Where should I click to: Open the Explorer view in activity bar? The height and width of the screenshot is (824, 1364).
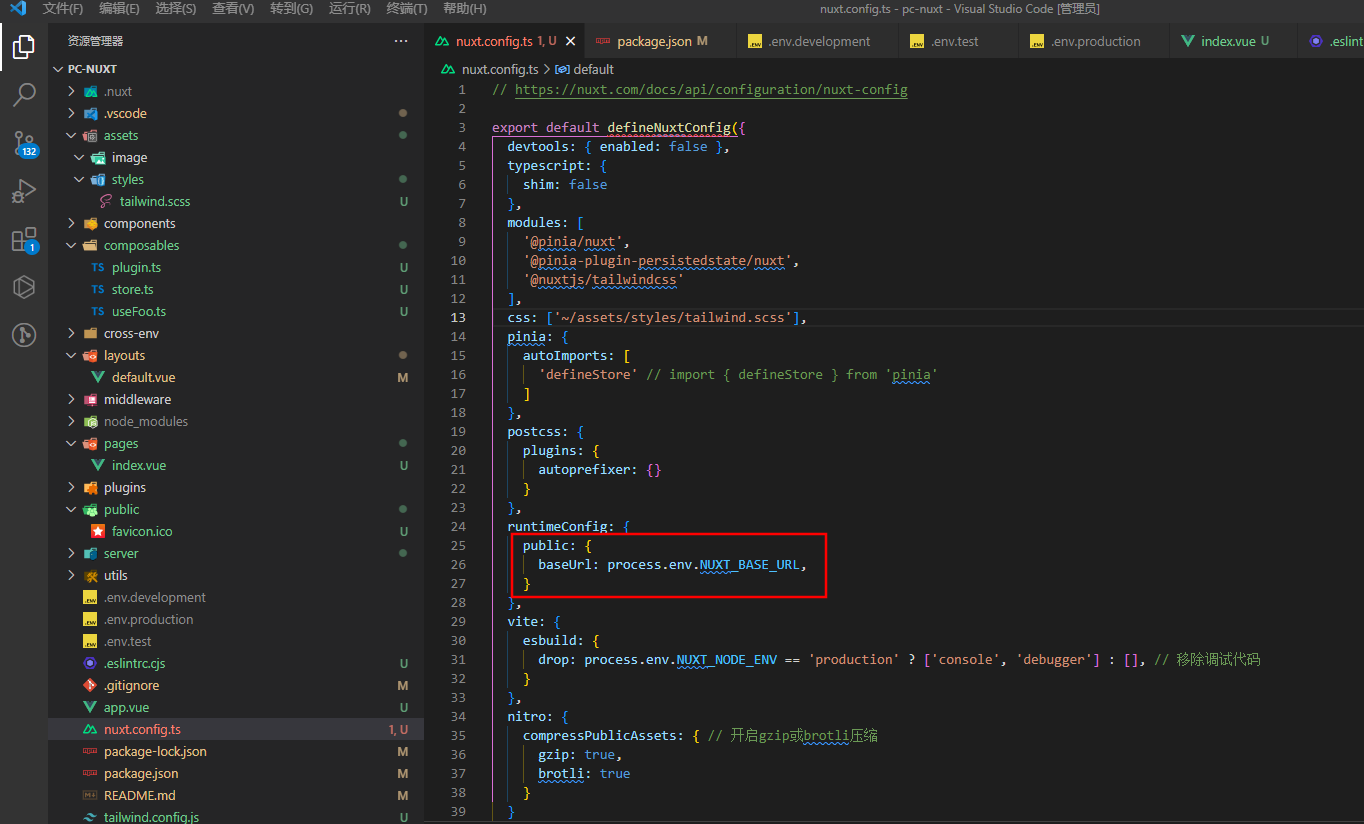[x=24, y=46]
